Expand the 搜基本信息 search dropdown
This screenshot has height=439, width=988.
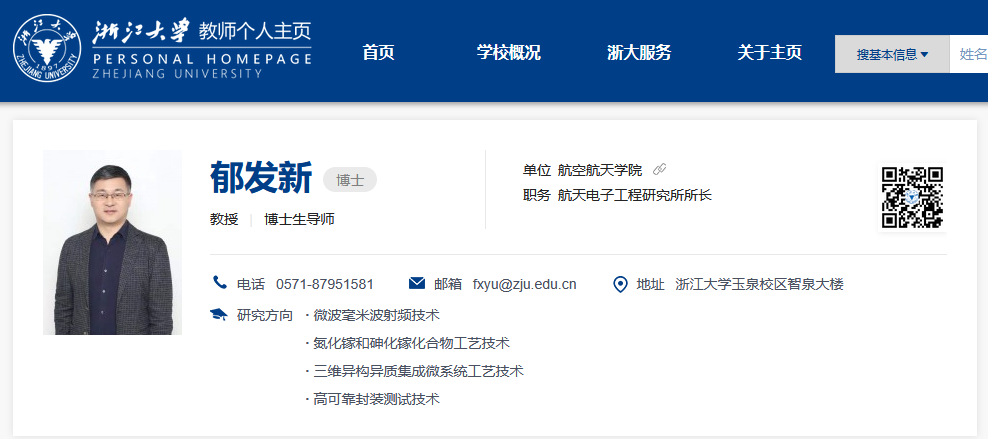pyautogui.click(x=892, y=54)
